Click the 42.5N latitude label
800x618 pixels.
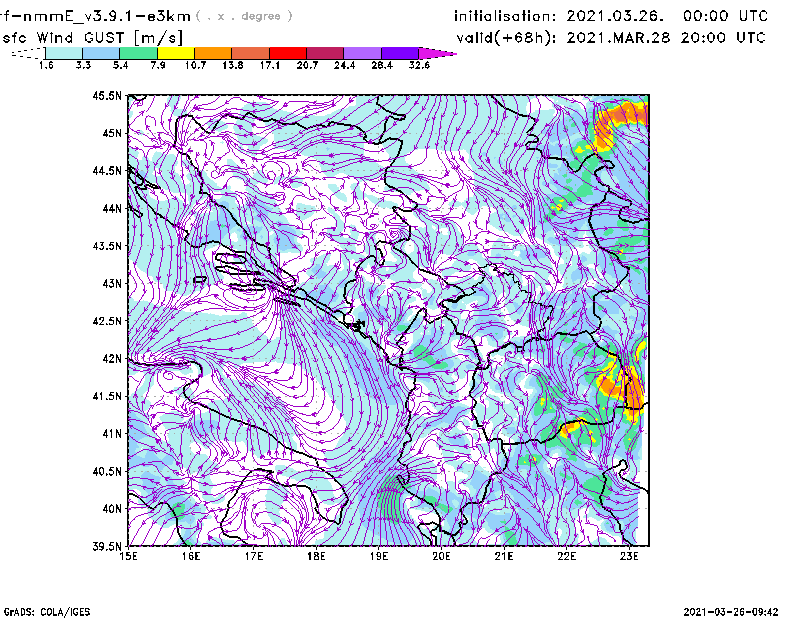[107, 321]
